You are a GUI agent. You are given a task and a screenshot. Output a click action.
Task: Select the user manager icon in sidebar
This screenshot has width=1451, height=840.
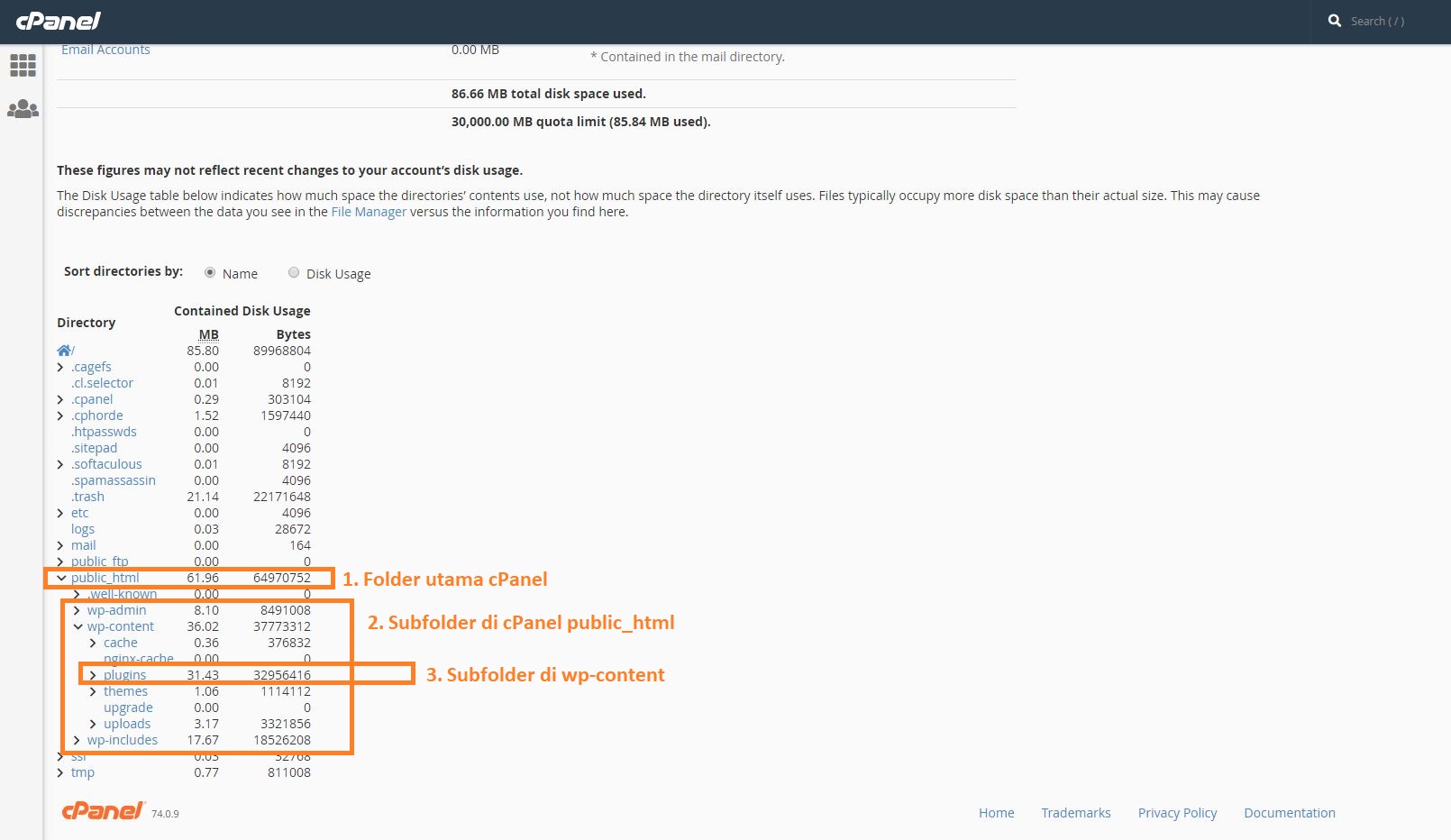point(23,108)
